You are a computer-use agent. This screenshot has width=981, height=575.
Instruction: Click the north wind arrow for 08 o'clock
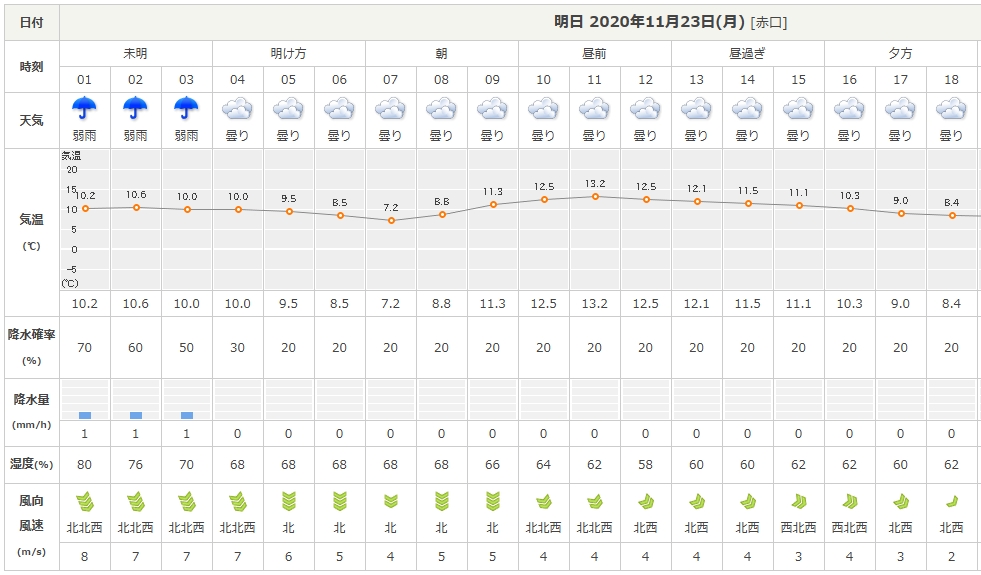(x=441, y=502)
